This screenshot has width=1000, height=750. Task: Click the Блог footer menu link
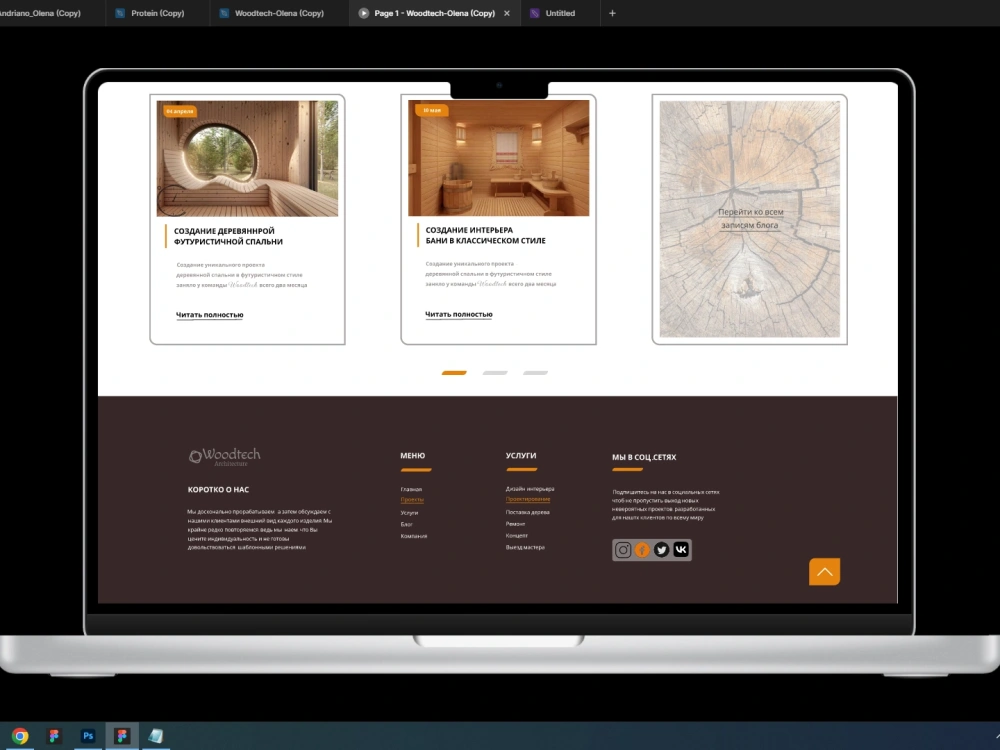pos(406,524)
